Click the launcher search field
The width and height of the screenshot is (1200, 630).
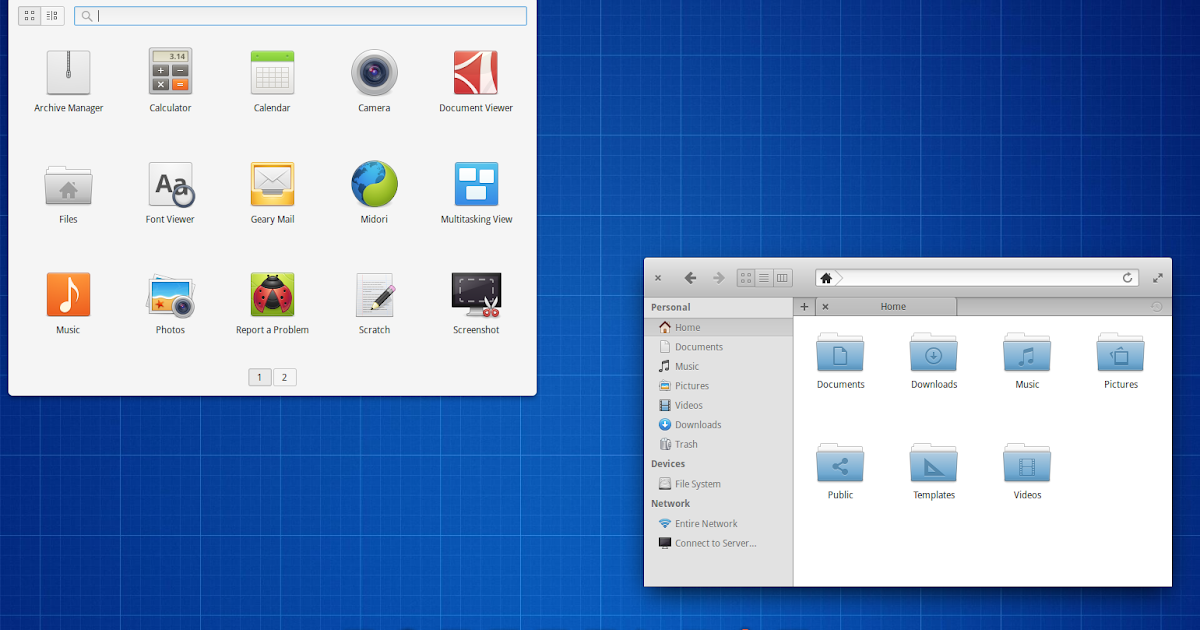(300, 16)
